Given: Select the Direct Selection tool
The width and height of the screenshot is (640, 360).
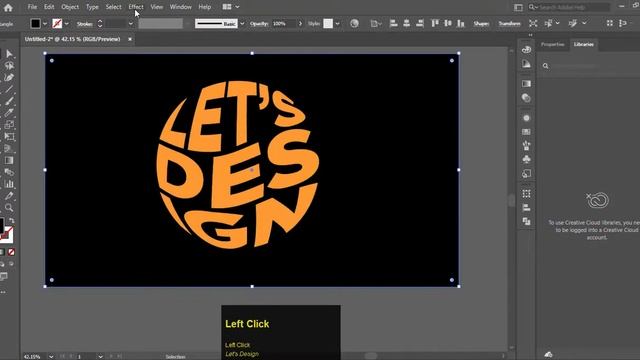Looking at the screenshot, I should 9,54.
